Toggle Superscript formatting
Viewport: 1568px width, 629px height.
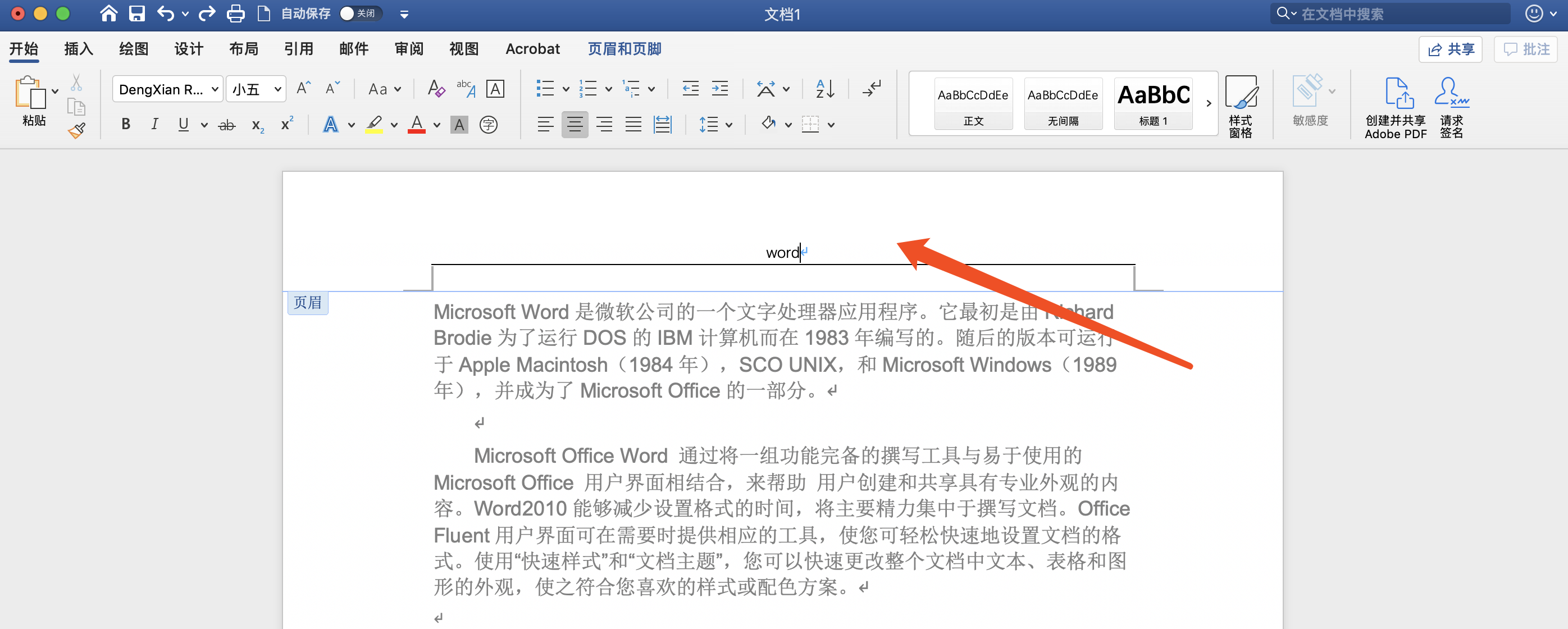click(286, 124)
